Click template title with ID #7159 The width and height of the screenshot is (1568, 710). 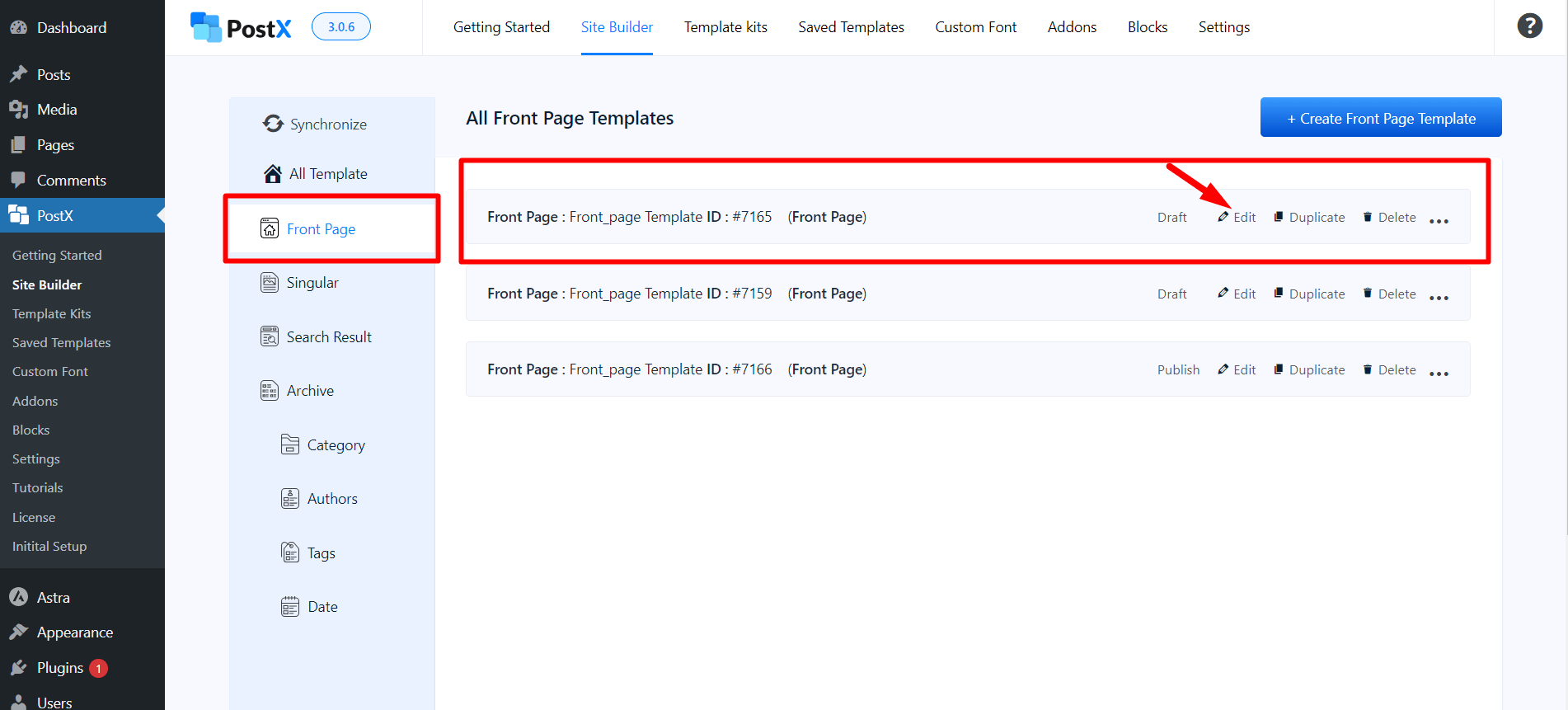point(676,294)
